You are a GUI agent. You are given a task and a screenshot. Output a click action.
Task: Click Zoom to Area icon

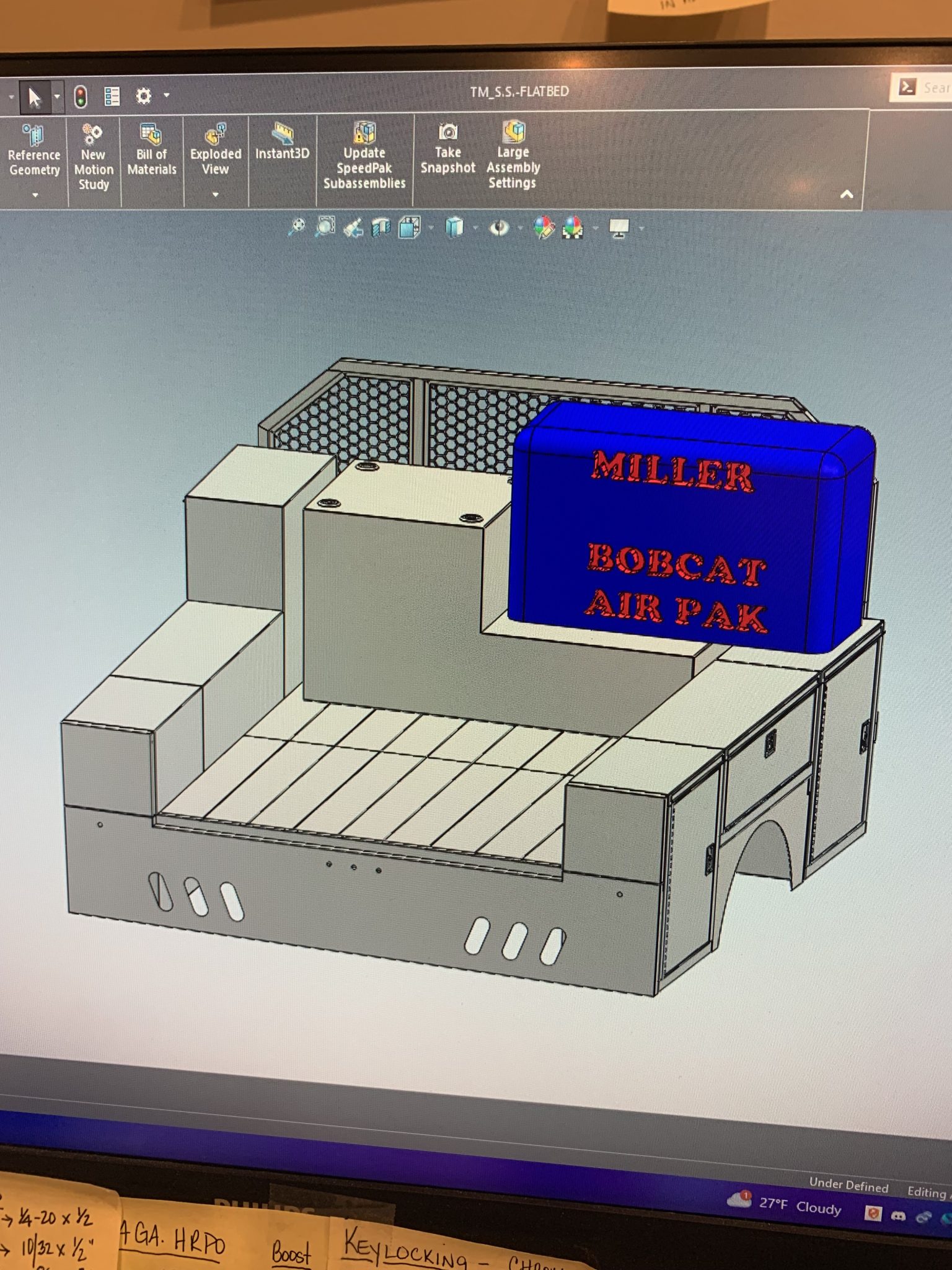pos(325,227)
